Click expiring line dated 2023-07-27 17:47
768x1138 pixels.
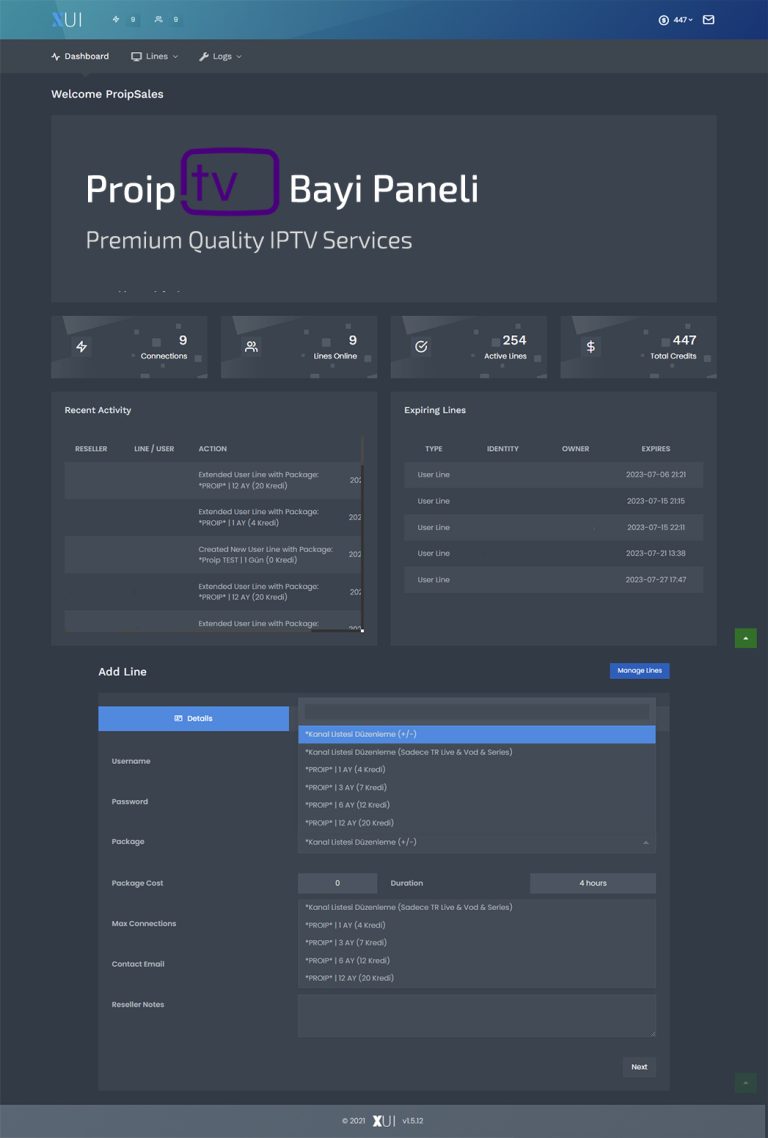coord(554,580)
